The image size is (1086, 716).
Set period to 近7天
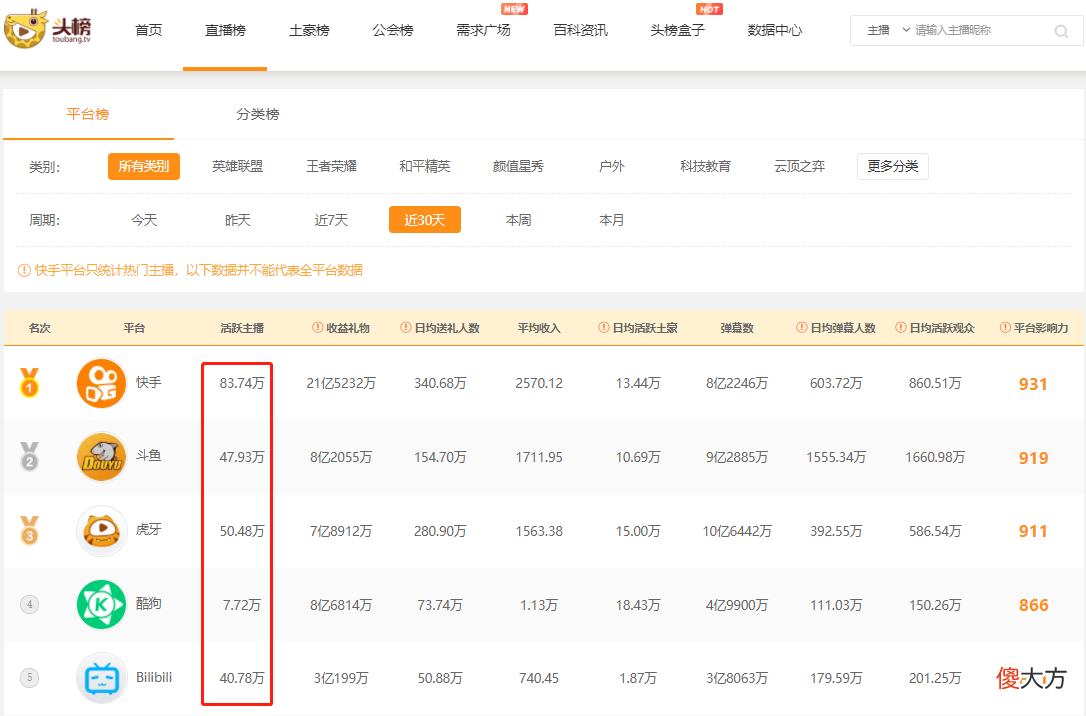331,220
